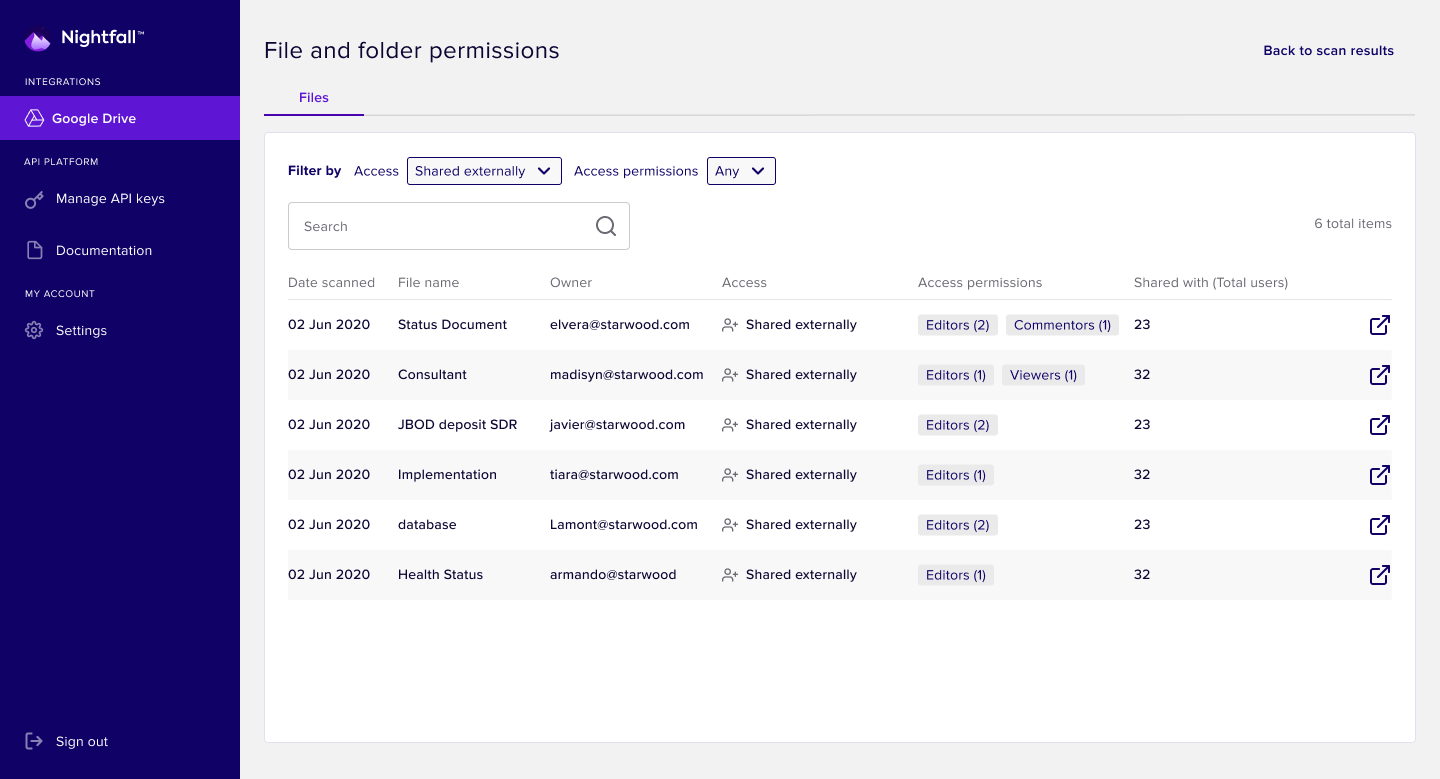Image resolution: width=1440 pixels, height=779 pixels.
Task: Open external link icon for Consultant file
Action: tap(1379, 375)
